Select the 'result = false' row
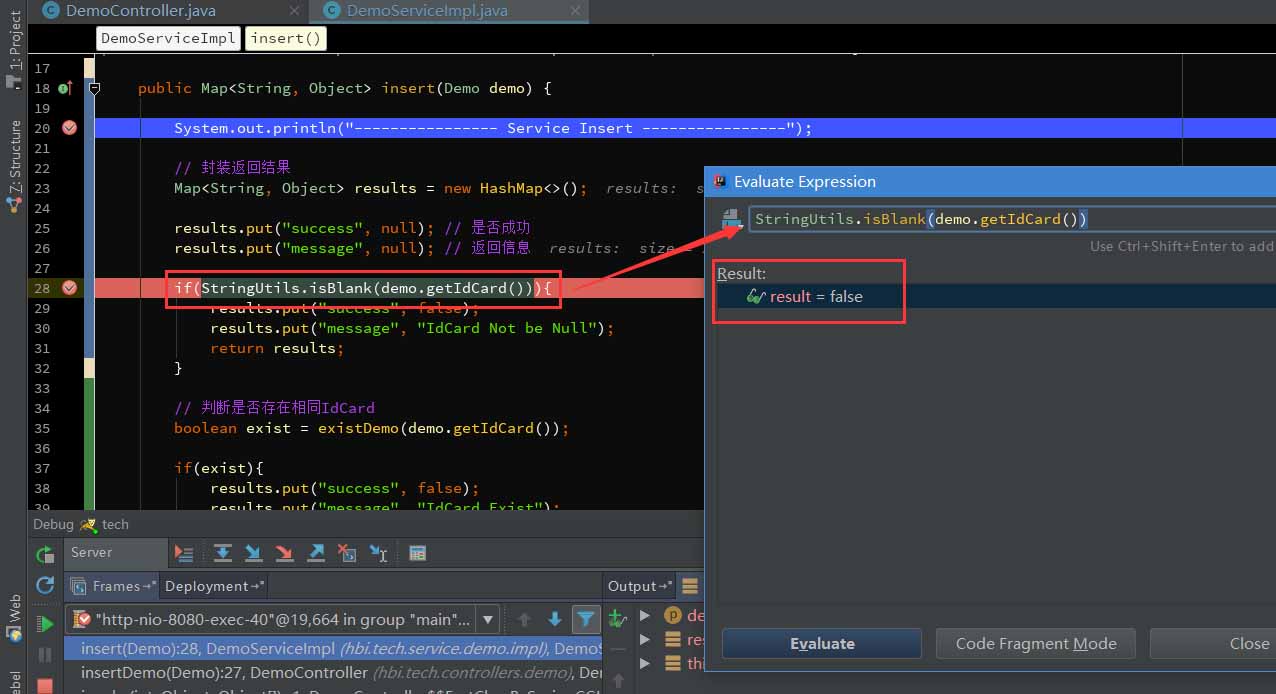 996,297
